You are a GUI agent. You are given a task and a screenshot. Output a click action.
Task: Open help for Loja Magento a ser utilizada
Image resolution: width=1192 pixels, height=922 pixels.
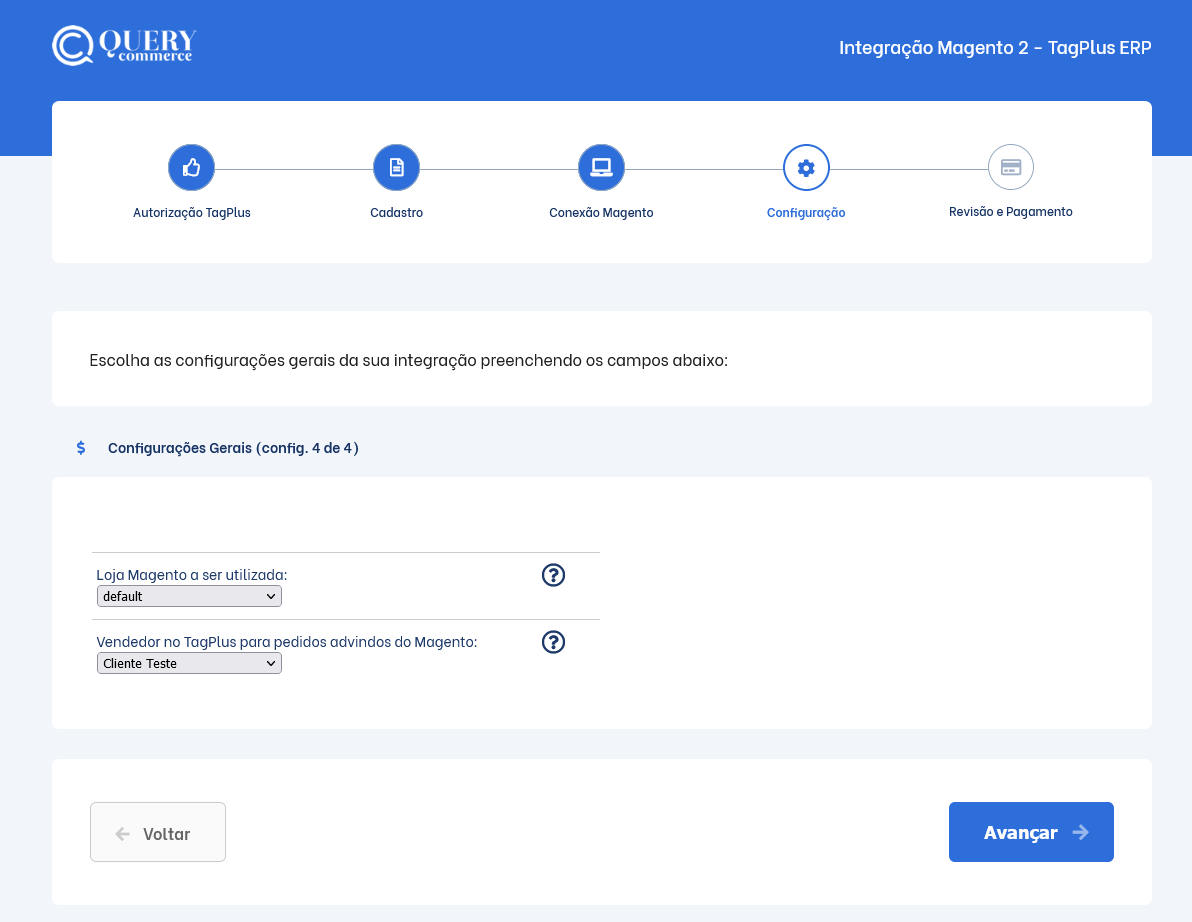tap(553, 575)
